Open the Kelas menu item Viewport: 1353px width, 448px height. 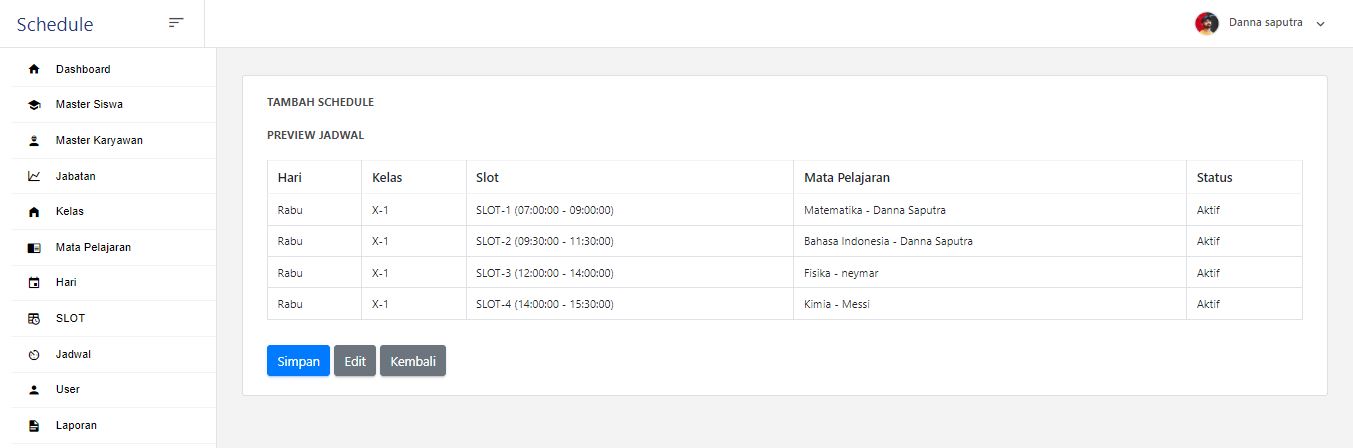coord(70,212)
